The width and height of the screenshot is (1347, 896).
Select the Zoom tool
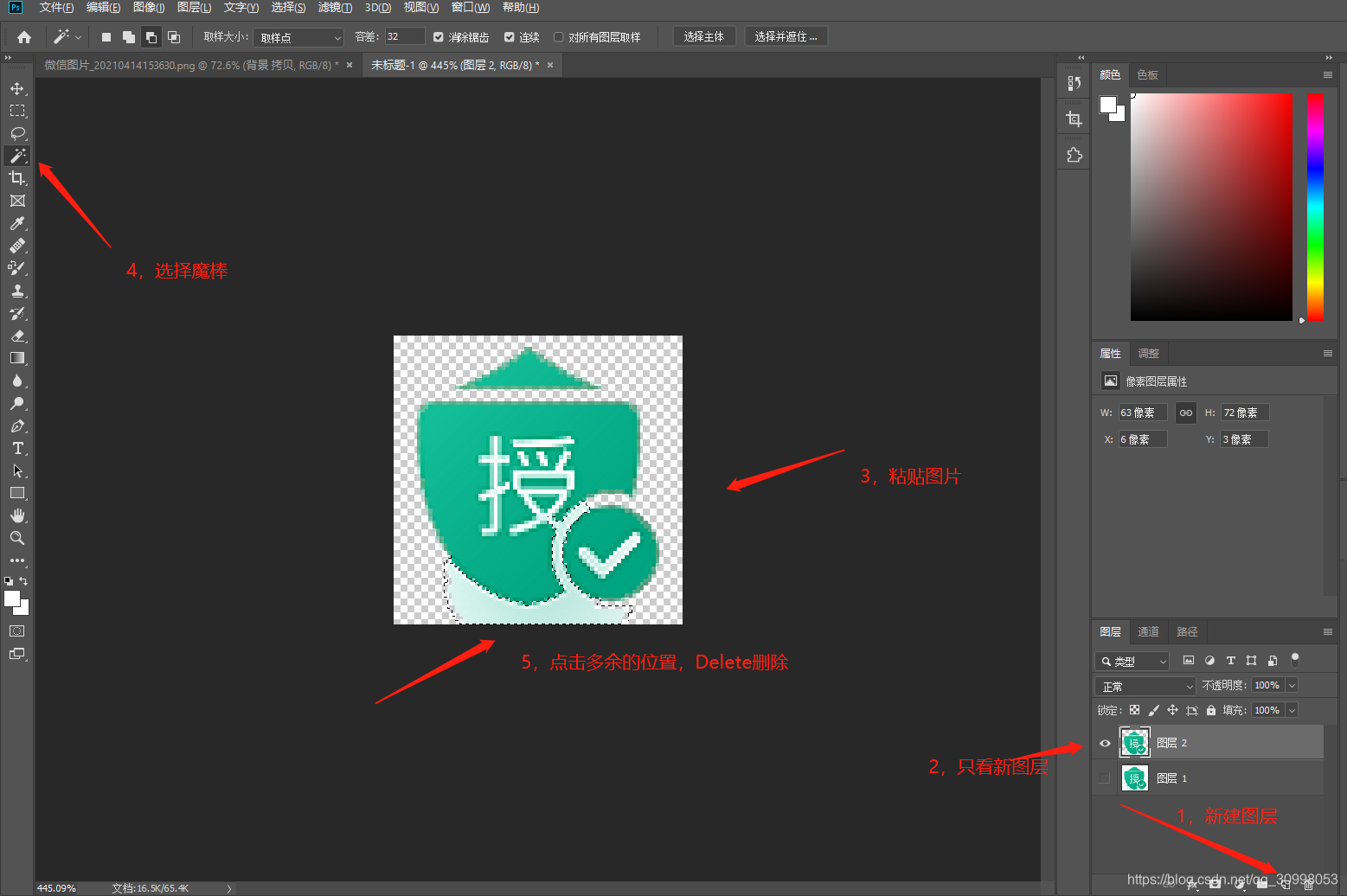17,538
